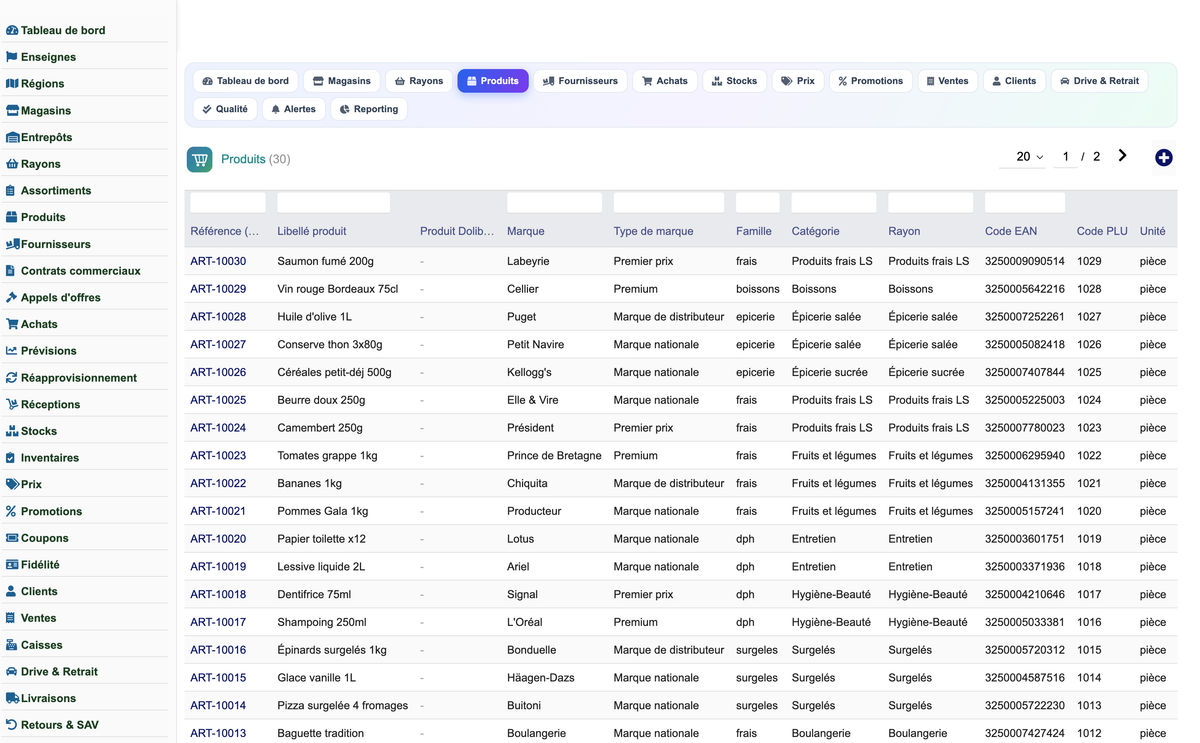Open Fournisseurs in the sidebar
The height and width of the screenshot is (743, 1200).
pyautogui.click(x=48, y=244)
